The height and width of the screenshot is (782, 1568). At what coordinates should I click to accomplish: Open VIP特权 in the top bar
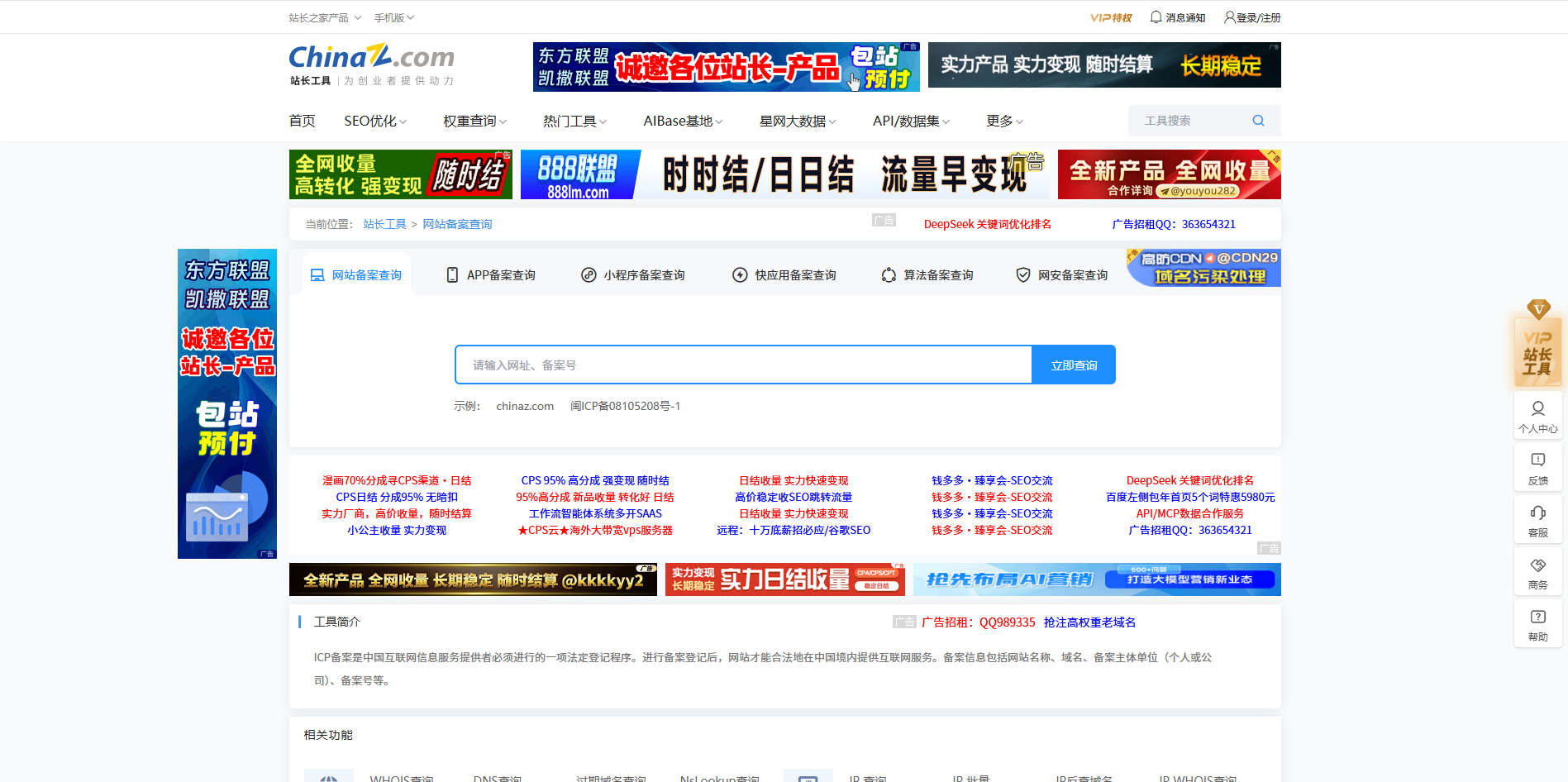point(1112,17)
